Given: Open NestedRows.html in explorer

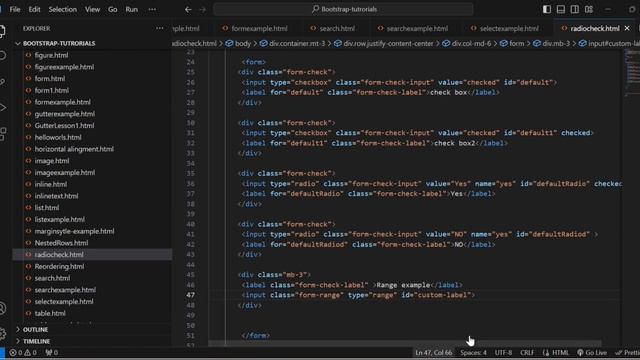Looking at the screenshot, I should [92, 243].
